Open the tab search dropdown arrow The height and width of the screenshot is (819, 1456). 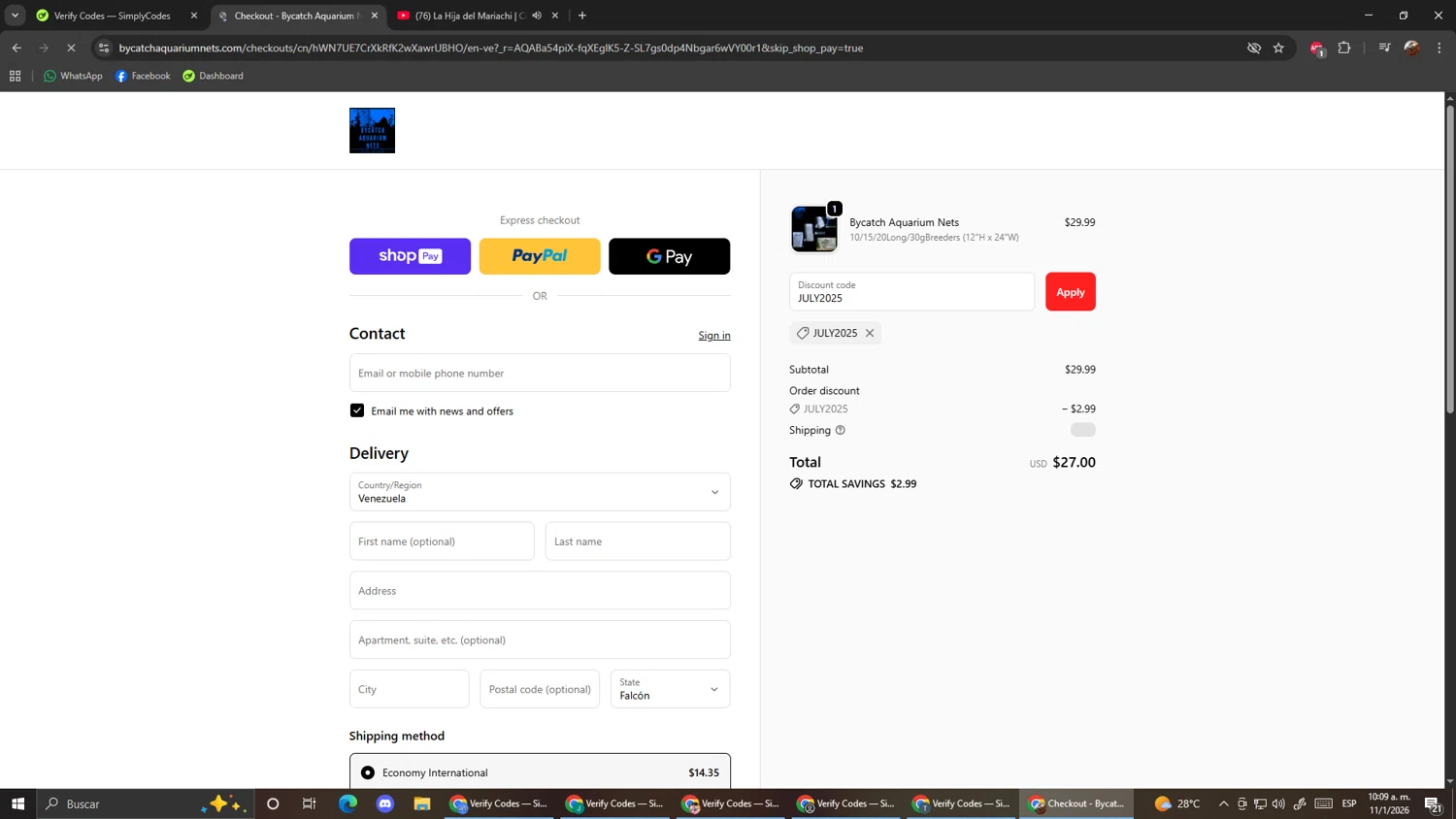[15, 16]
